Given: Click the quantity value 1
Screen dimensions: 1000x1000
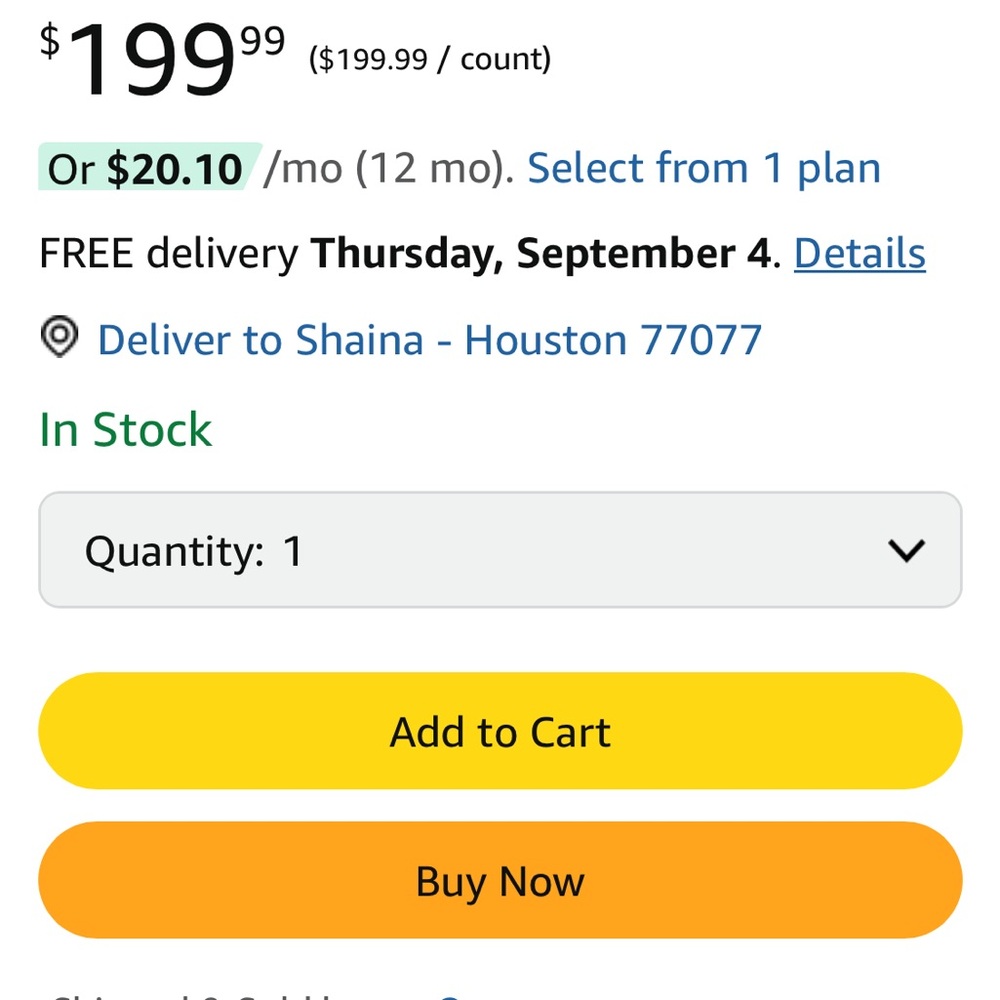Looking at the screenshot, I should pos(292,551).
